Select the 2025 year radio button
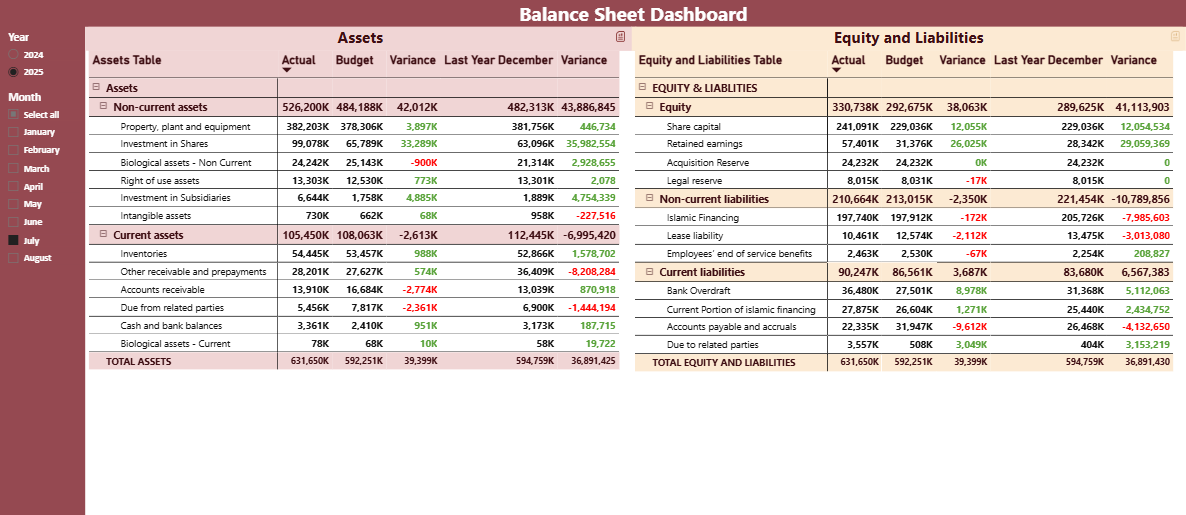The image size is (1186, 515). [x=13, y=72]
